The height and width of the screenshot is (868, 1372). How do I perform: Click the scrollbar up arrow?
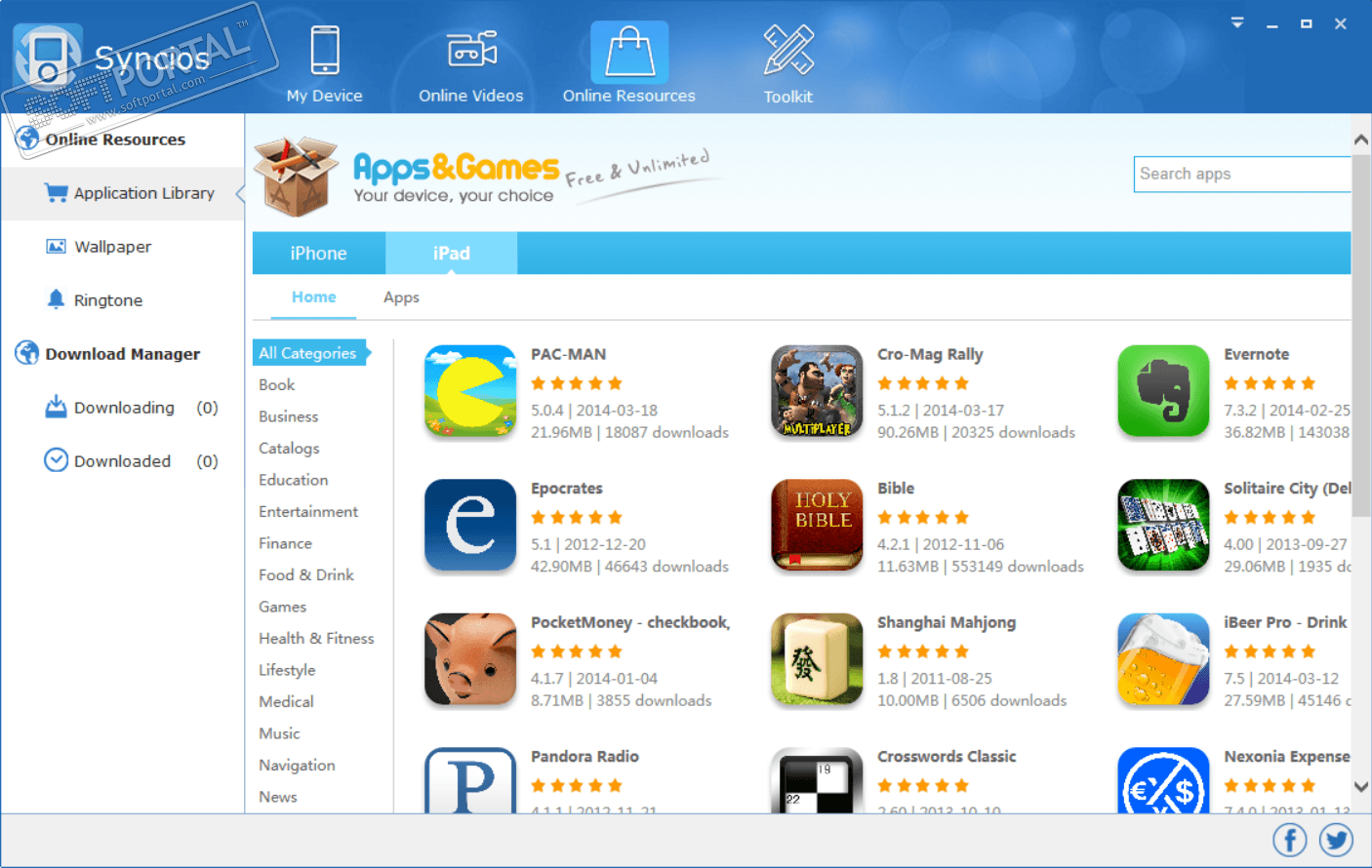tap(1361, 139)
